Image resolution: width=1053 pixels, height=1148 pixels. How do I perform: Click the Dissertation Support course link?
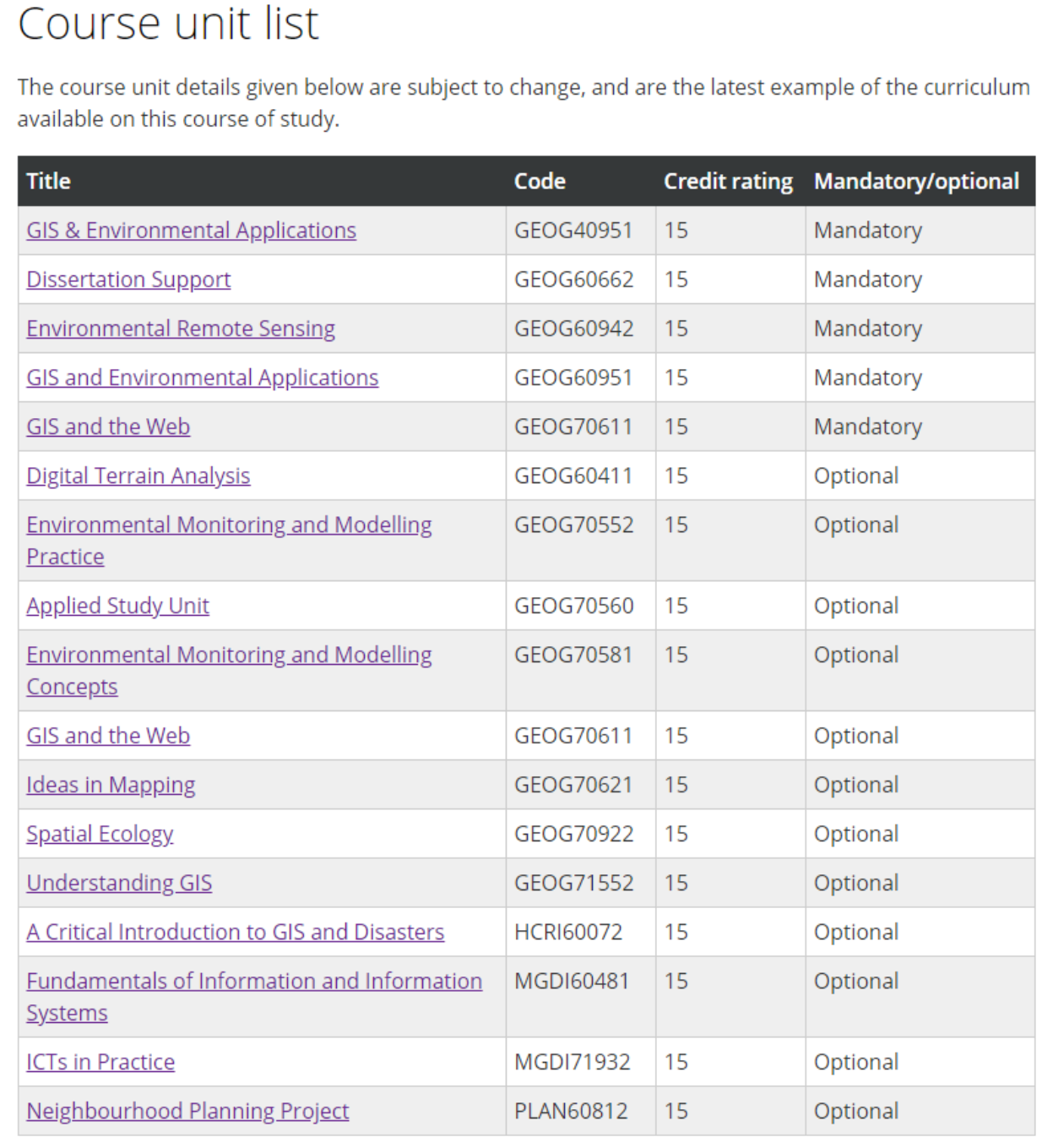[128, 280]
